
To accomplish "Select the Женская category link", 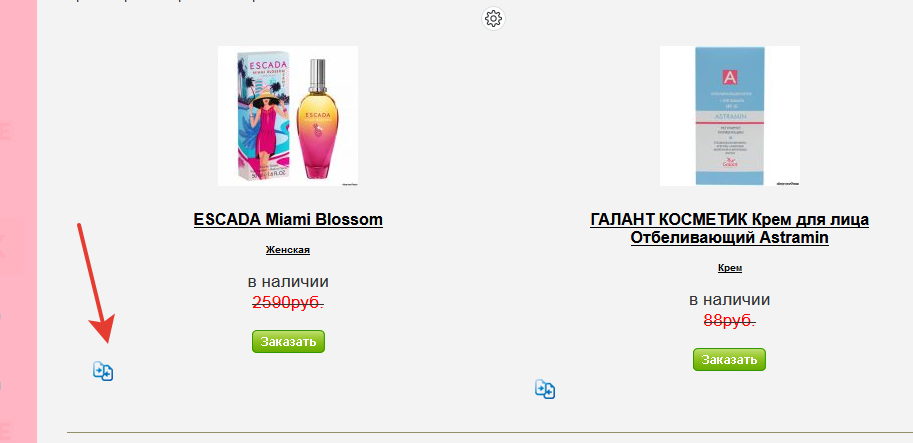I will click(288, 250).
